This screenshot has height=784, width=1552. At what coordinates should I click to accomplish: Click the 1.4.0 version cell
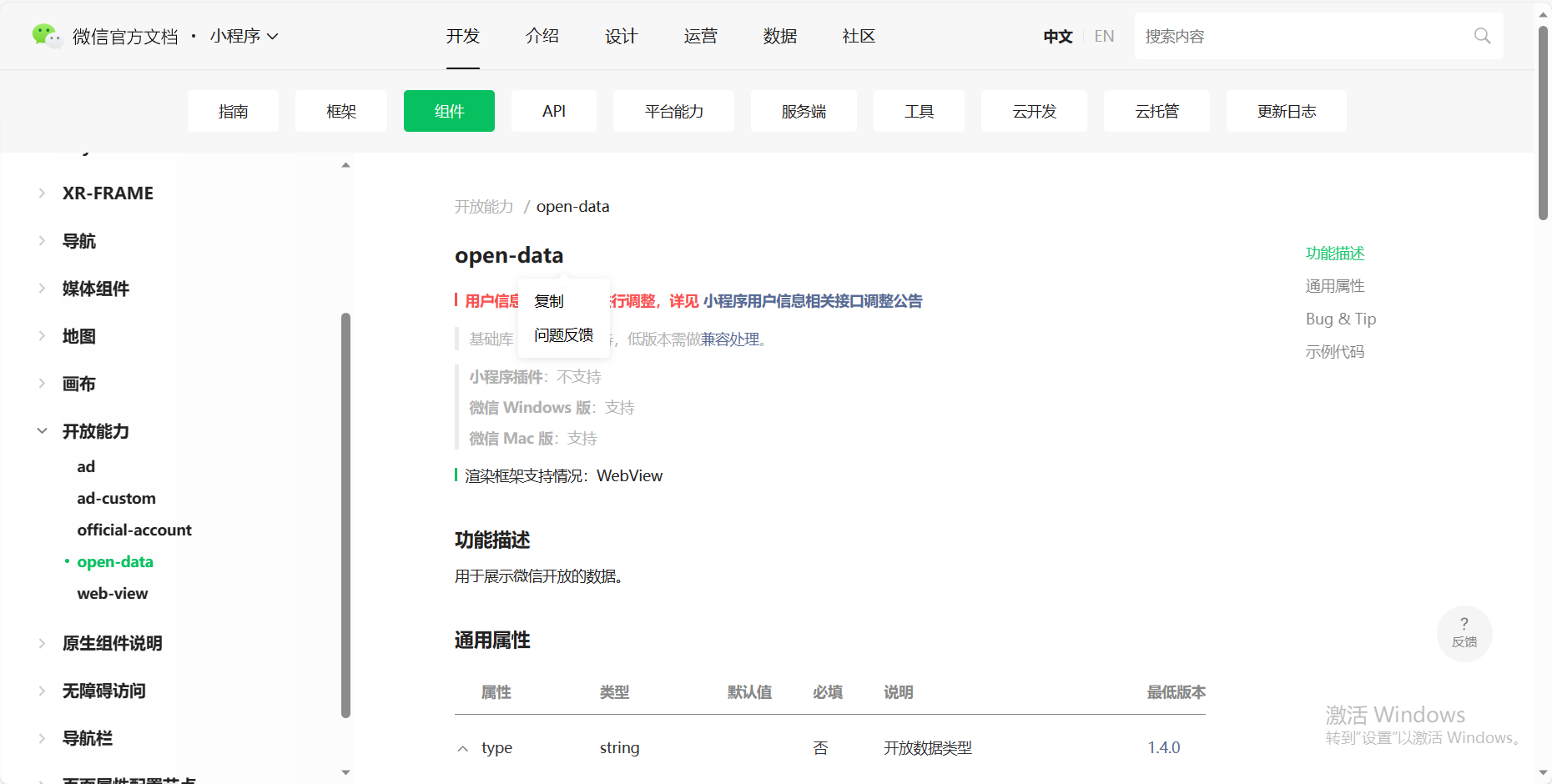[1164, 748]
